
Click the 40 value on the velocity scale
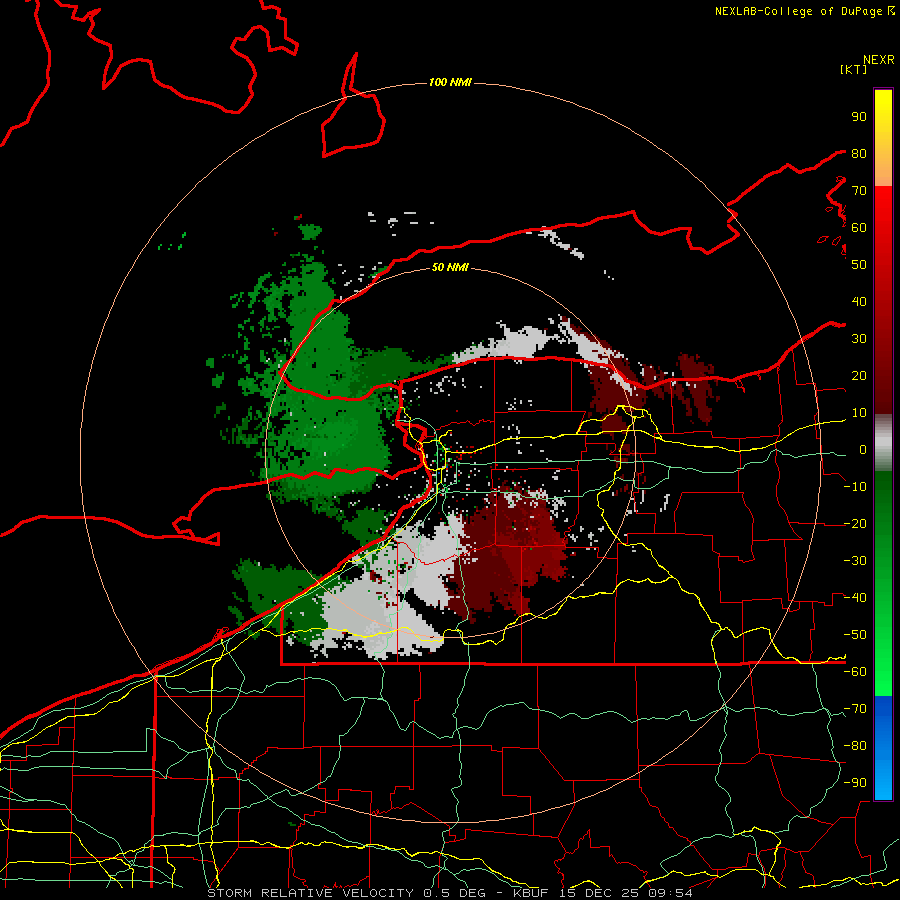coord(859,301)
